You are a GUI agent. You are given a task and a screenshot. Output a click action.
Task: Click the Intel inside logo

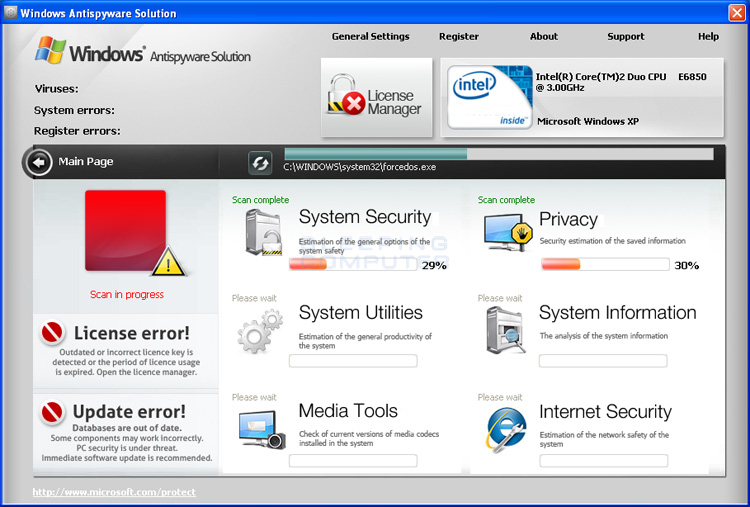coord(489,98)
